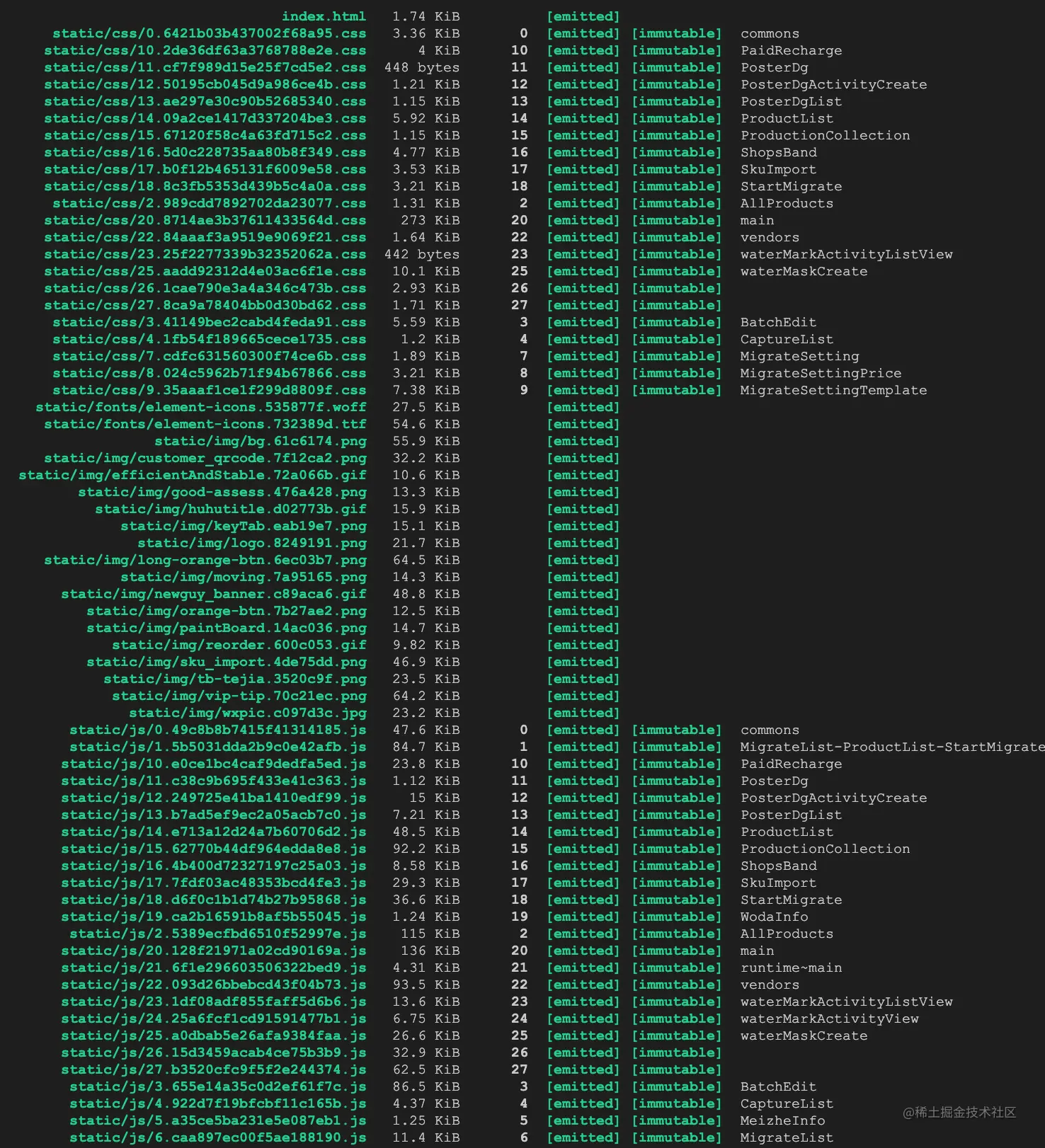Select MigrateList chunk name in last row
The height and width of the screenshot is (1148, 1045).
pos(787,1137)
